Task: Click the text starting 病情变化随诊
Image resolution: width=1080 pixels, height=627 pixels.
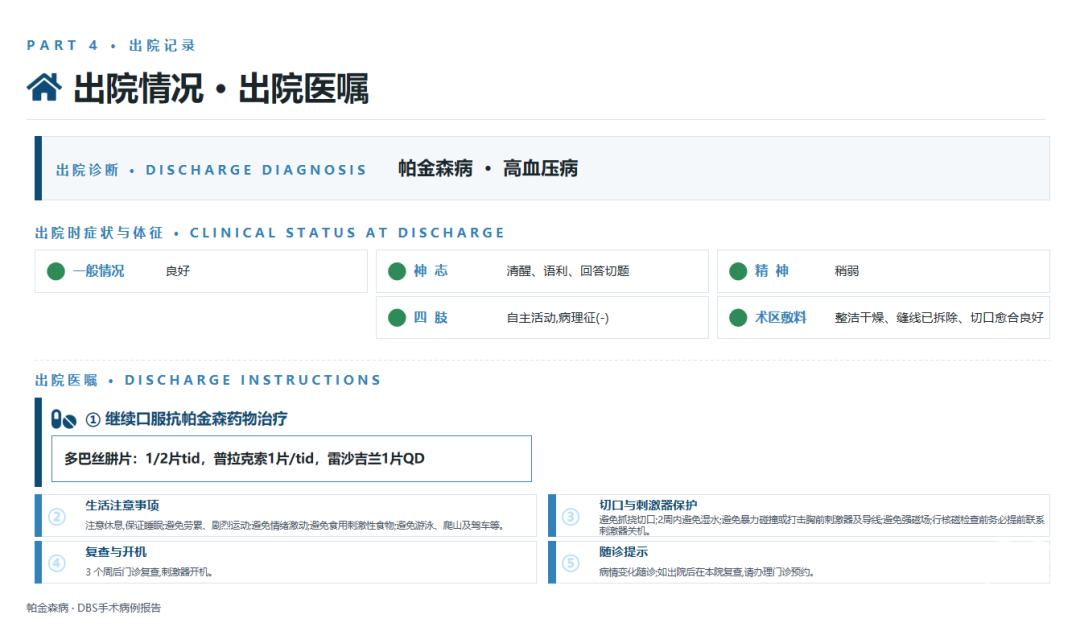Action: click(x=706, y=572)
